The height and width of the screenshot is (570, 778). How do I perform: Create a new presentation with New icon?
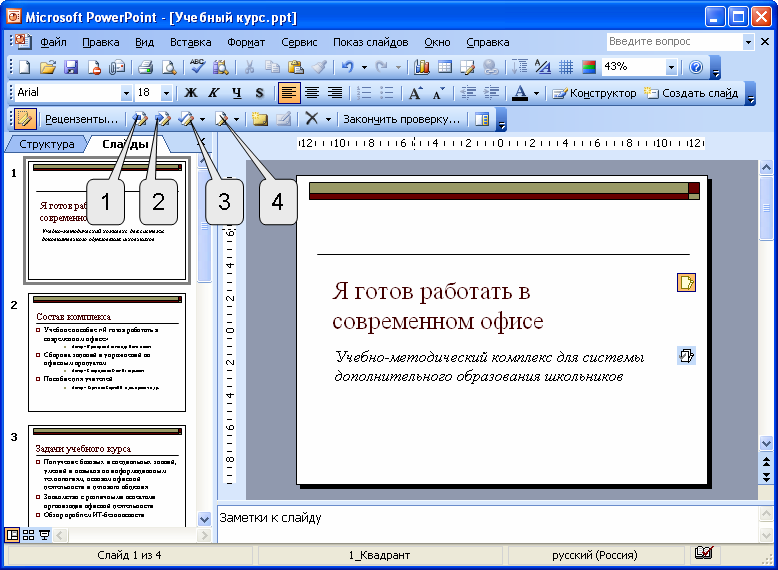coord(24,67)
